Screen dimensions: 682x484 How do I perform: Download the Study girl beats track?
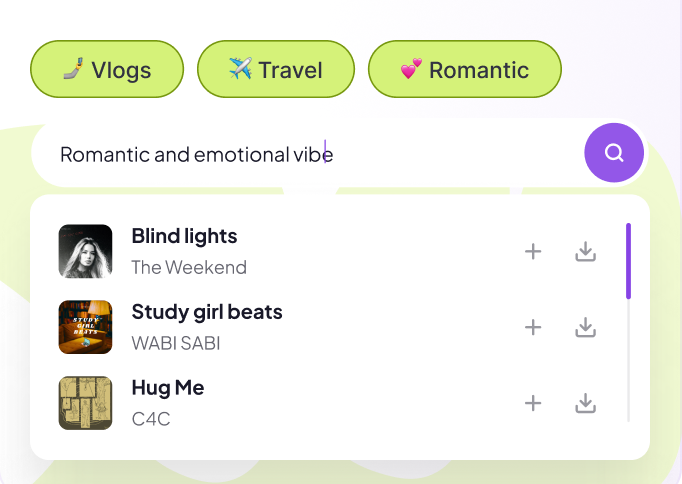click(x=586, y=327)
